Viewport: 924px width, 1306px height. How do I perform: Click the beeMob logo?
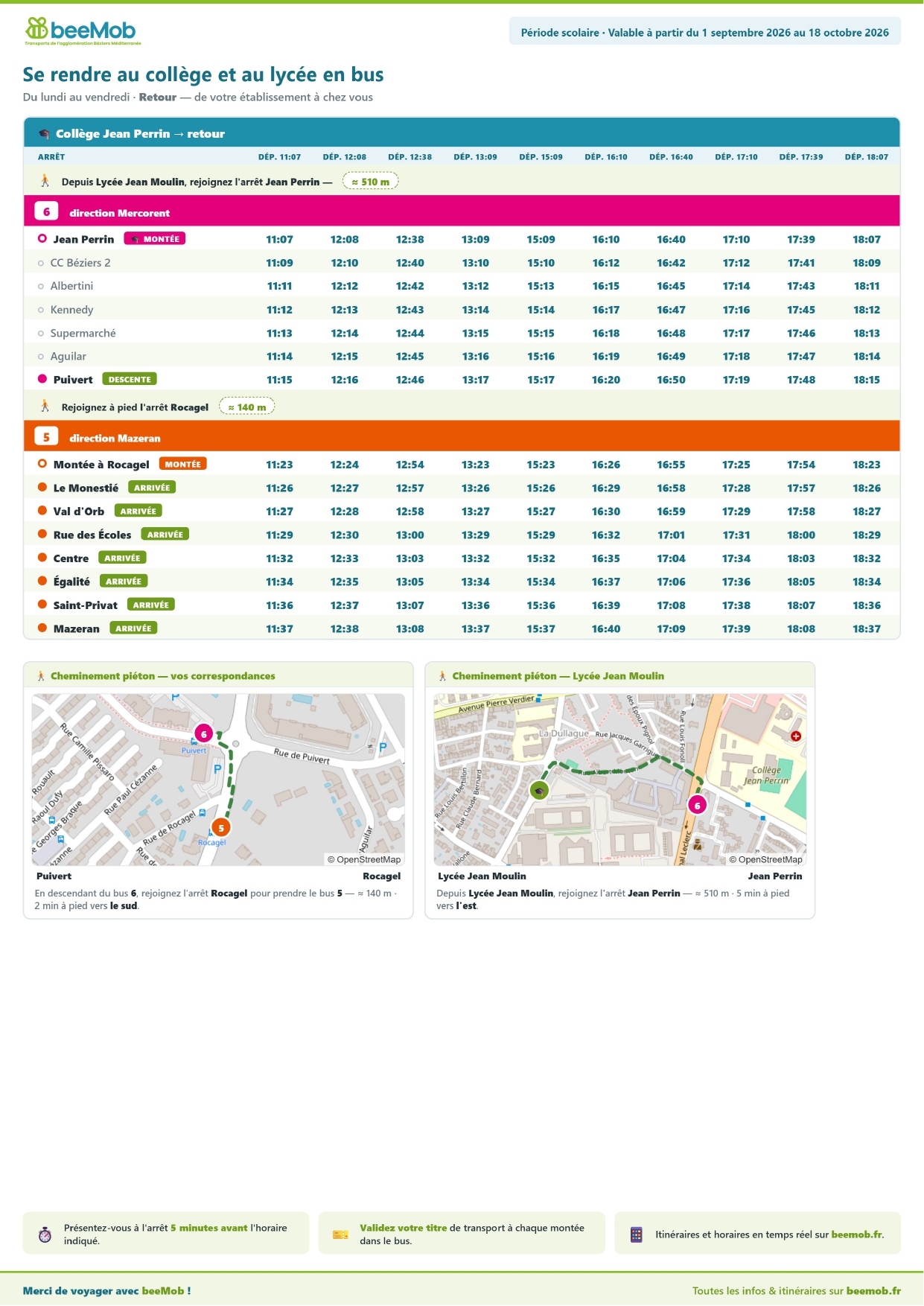(83, 31)
